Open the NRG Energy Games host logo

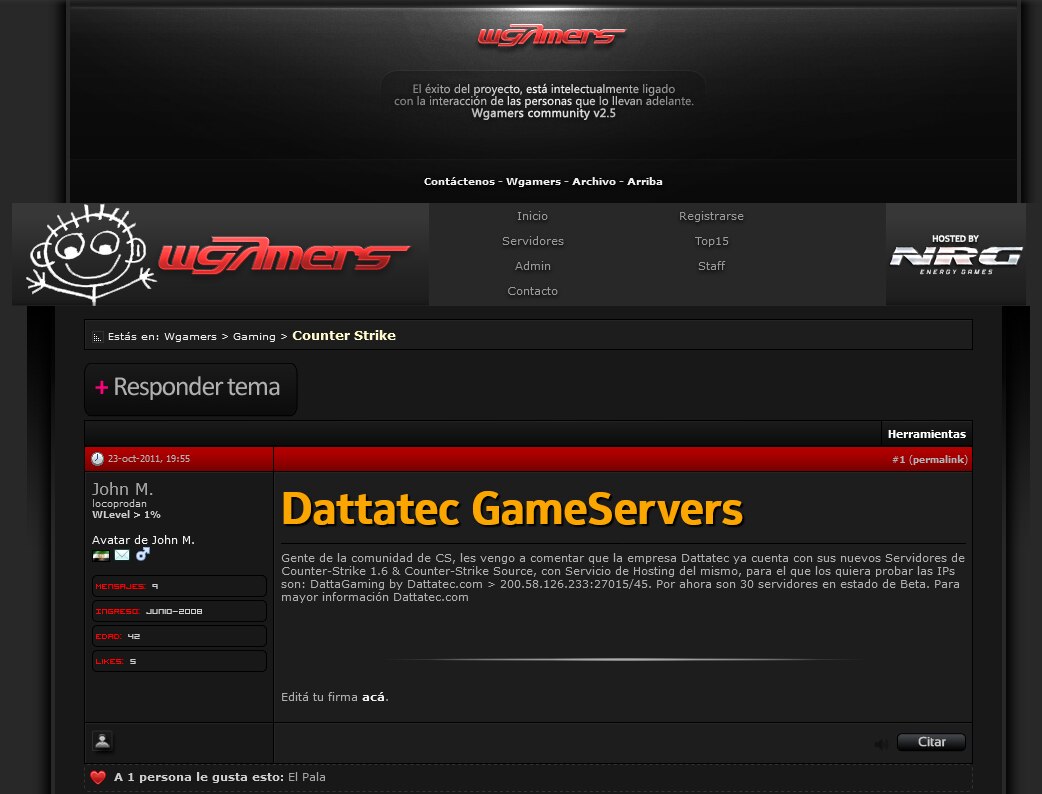coord(956,254)
